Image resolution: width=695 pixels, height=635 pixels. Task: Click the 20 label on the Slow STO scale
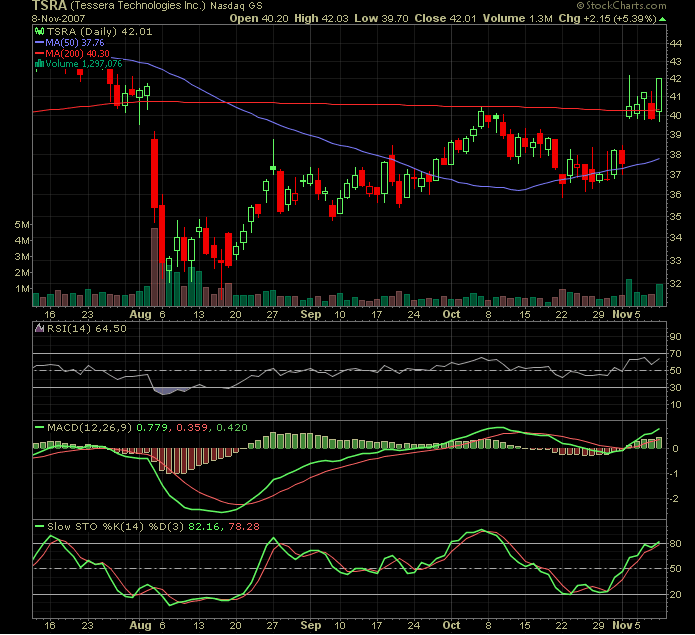(675, 595)
